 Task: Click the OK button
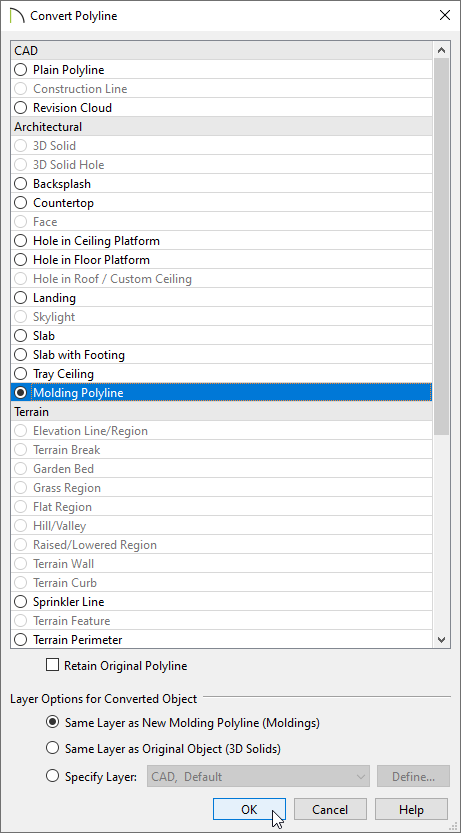[249, 809]
